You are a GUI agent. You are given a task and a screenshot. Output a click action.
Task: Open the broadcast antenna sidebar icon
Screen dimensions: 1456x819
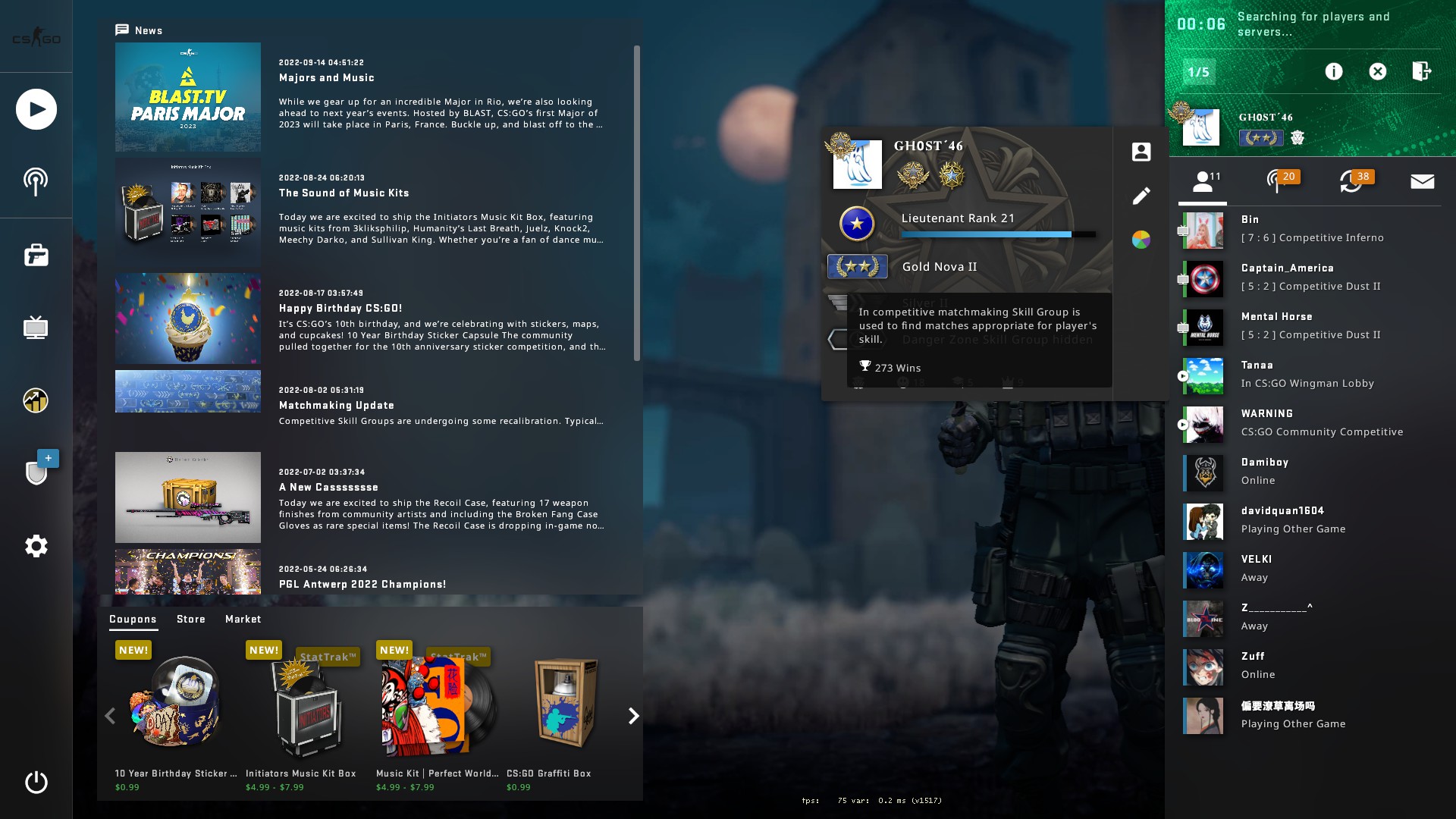[x=36, y=181]
